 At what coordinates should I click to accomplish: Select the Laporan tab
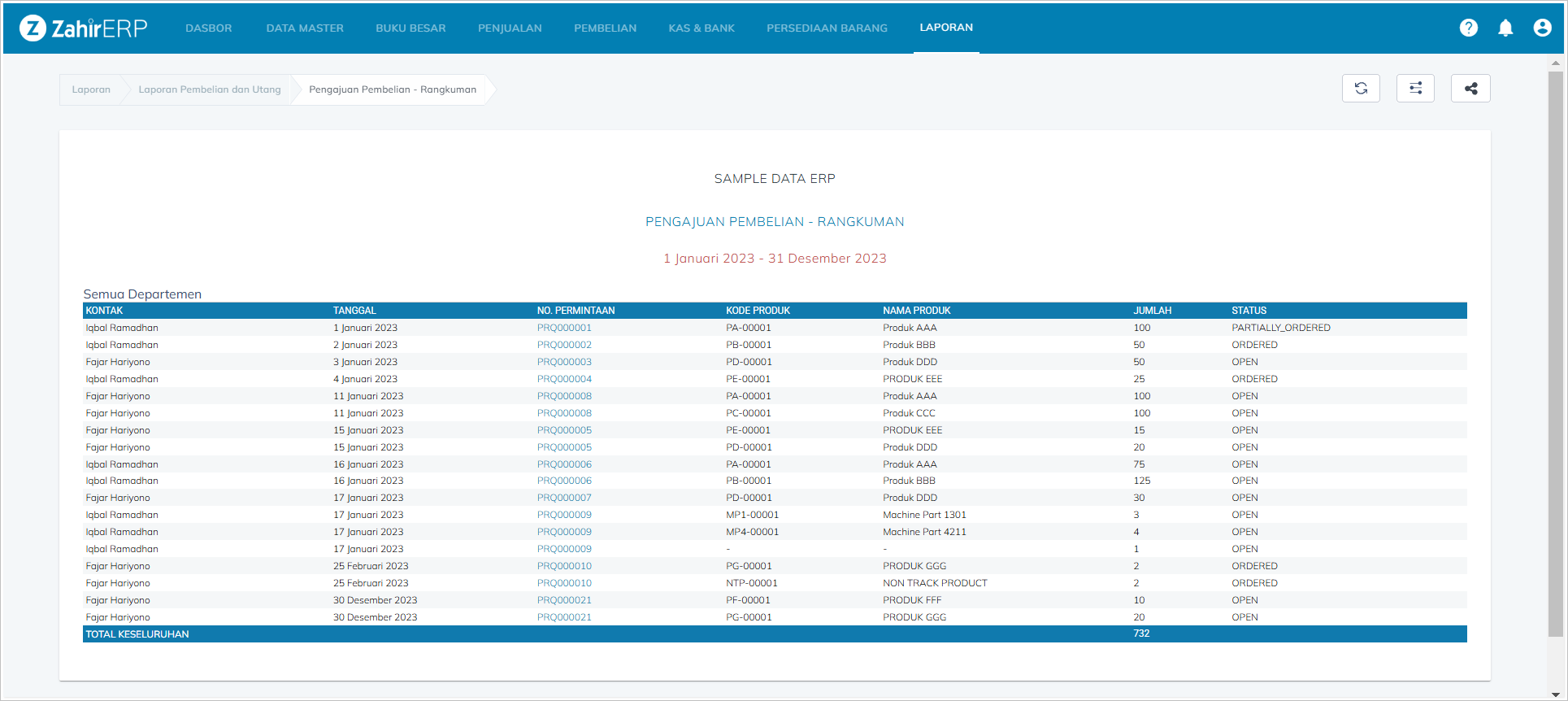946,28
